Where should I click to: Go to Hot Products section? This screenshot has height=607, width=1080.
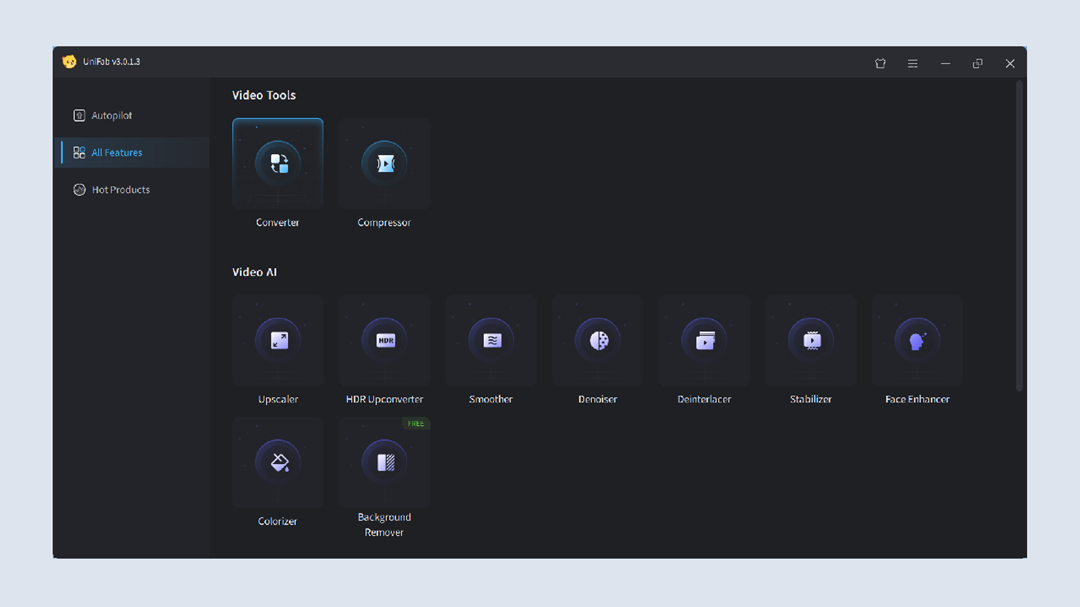pyautogui.click(x=120, y=190)
